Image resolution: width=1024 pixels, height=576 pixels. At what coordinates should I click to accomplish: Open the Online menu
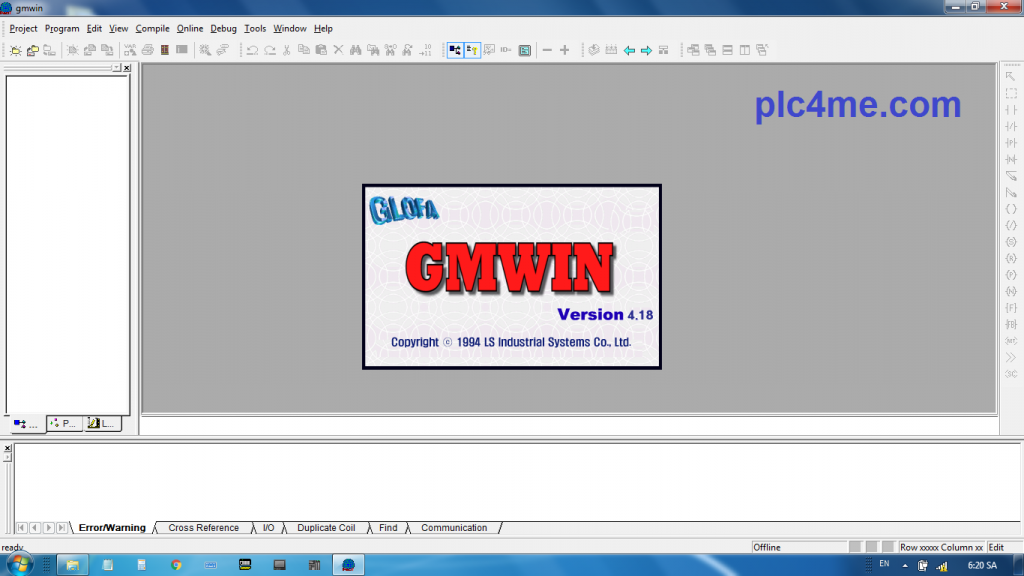[190, 29]
